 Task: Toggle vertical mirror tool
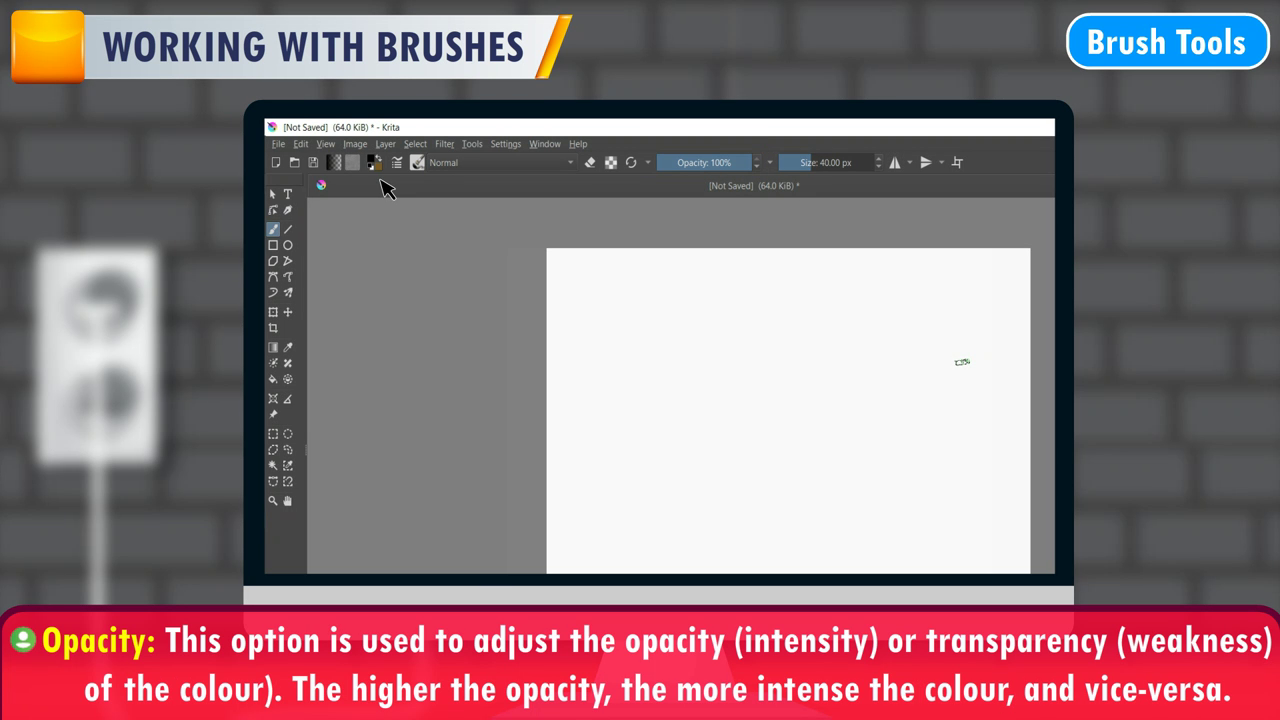926,163
